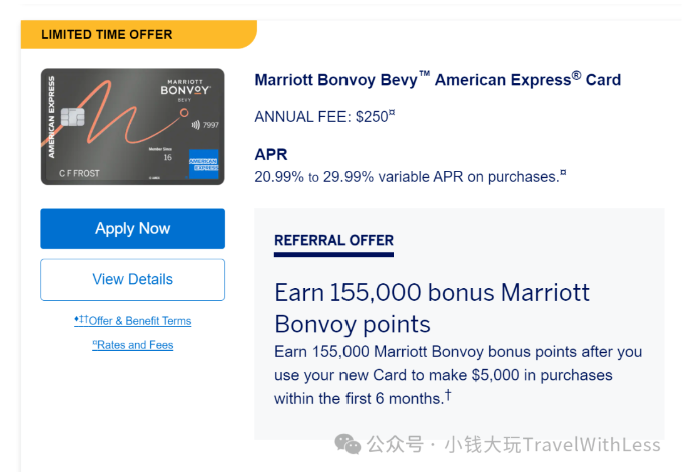Click the Apply Now button
The width and height of the screenshot is (692, 474).
coord(132,228)
